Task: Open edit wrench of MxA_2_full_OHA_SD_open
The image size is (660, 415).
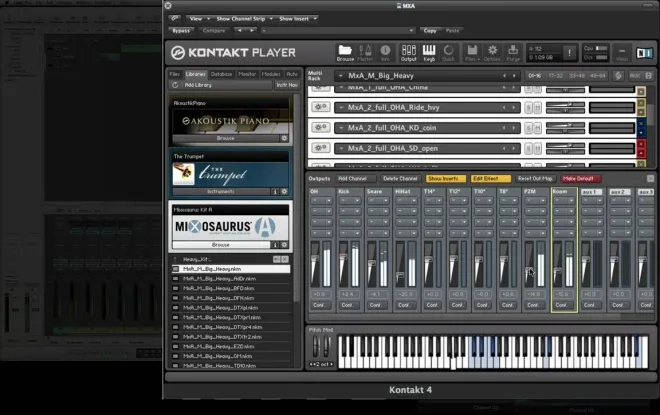Action: click(321, 148)
